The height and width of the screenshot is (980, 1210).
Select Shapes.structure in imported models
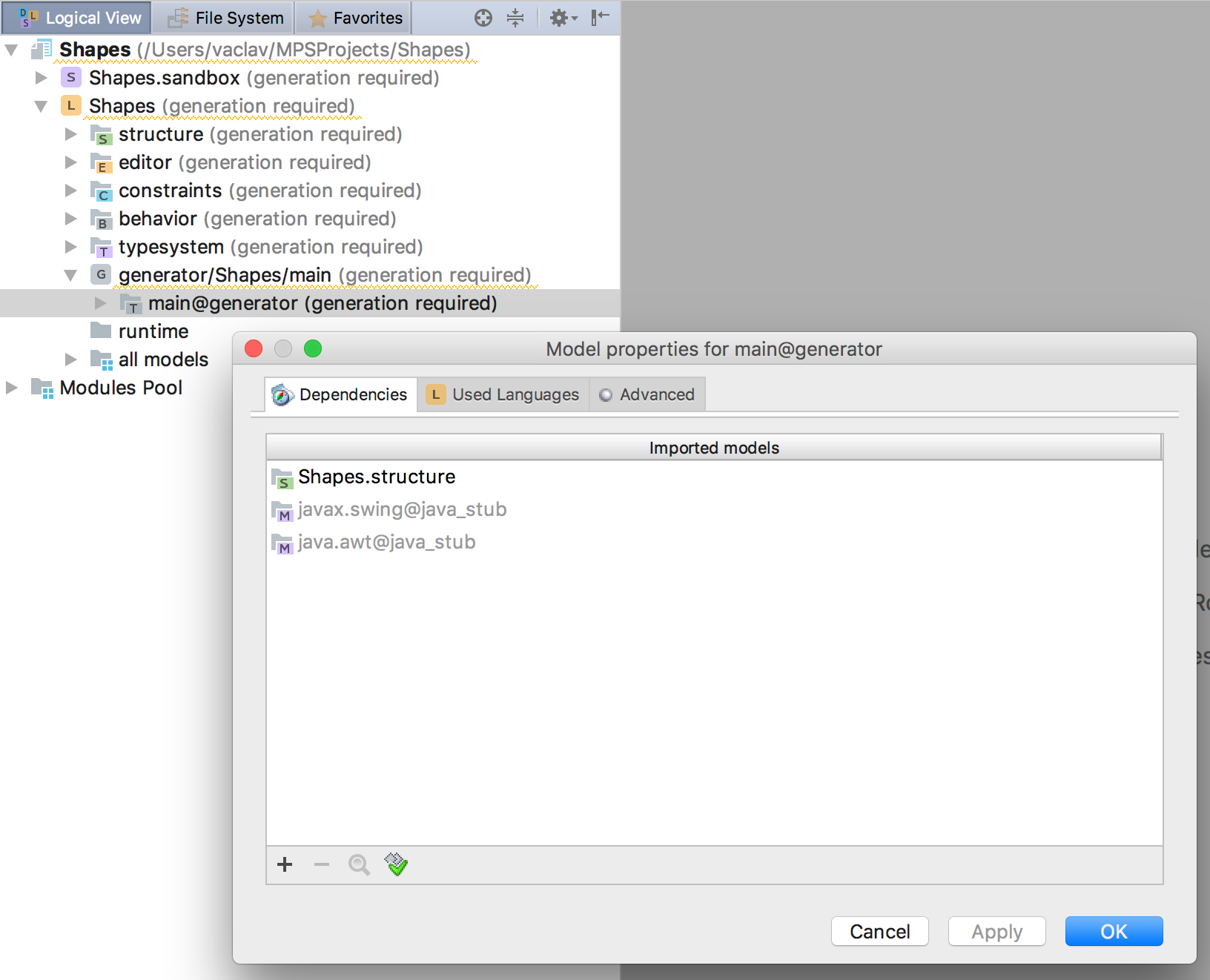(x=377, y=477)
